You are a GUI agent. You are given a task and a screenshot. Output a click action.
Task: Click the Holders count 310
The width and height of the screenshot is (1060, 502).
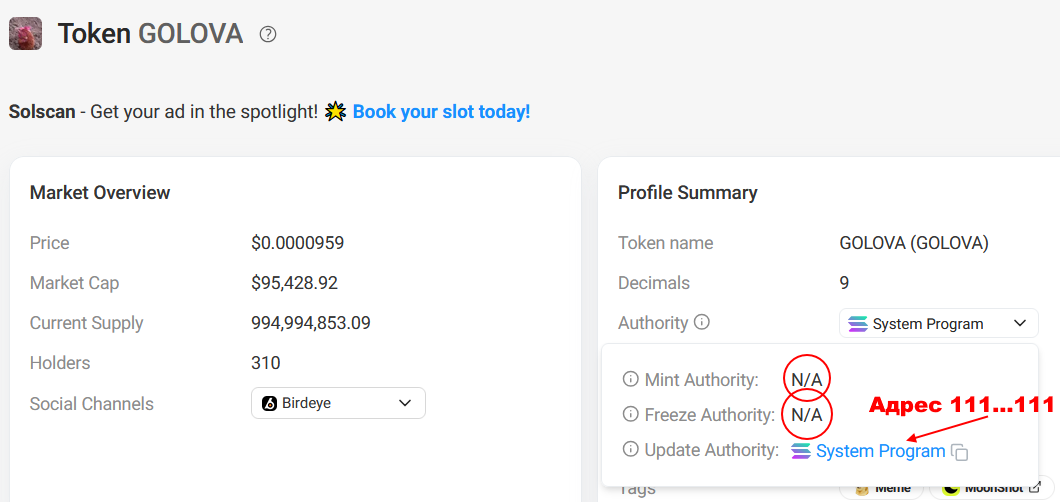[x=266, y=363]
